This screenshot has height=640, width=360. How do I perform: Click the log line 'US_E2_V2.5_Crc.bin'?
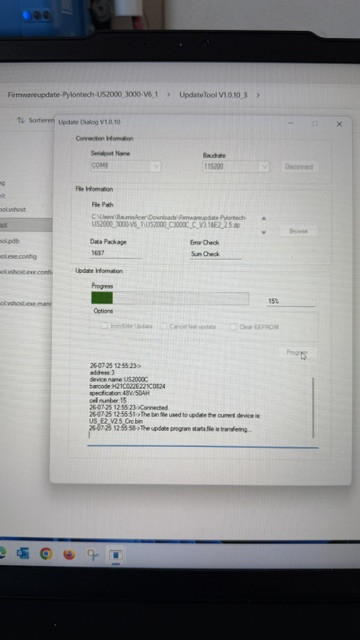[116, 421]
